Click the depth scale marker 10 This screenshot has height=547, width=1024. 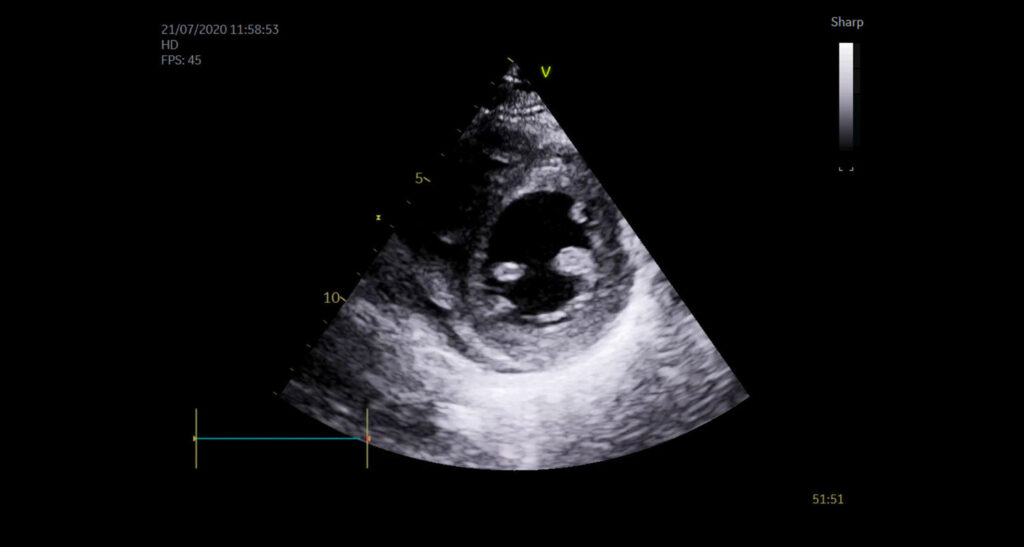coord(332,298)
